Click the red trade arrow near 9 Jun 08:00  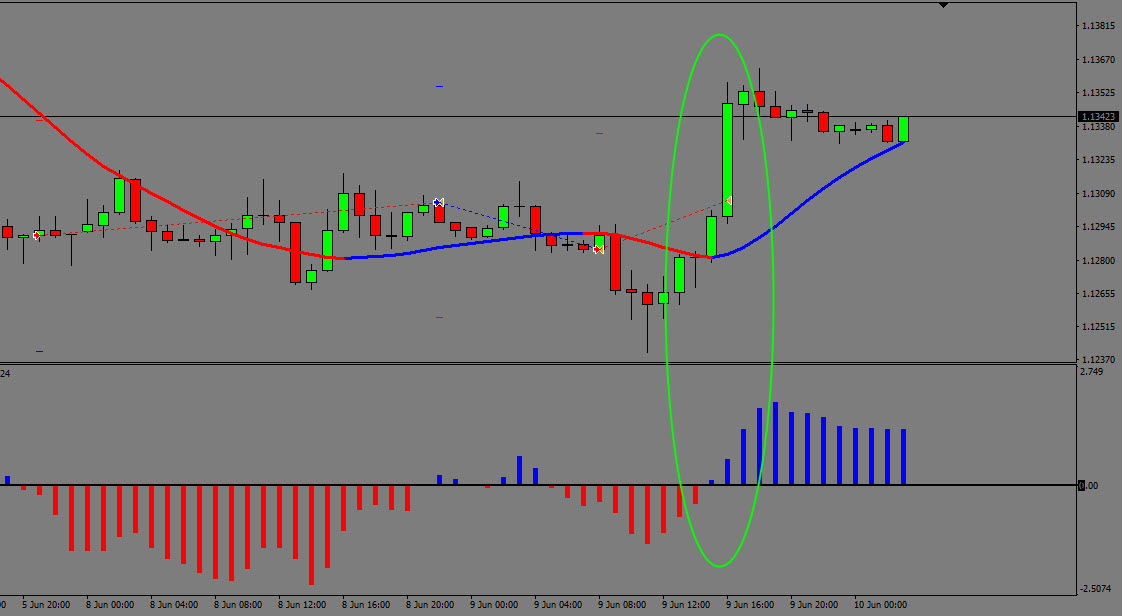[598, 249]
